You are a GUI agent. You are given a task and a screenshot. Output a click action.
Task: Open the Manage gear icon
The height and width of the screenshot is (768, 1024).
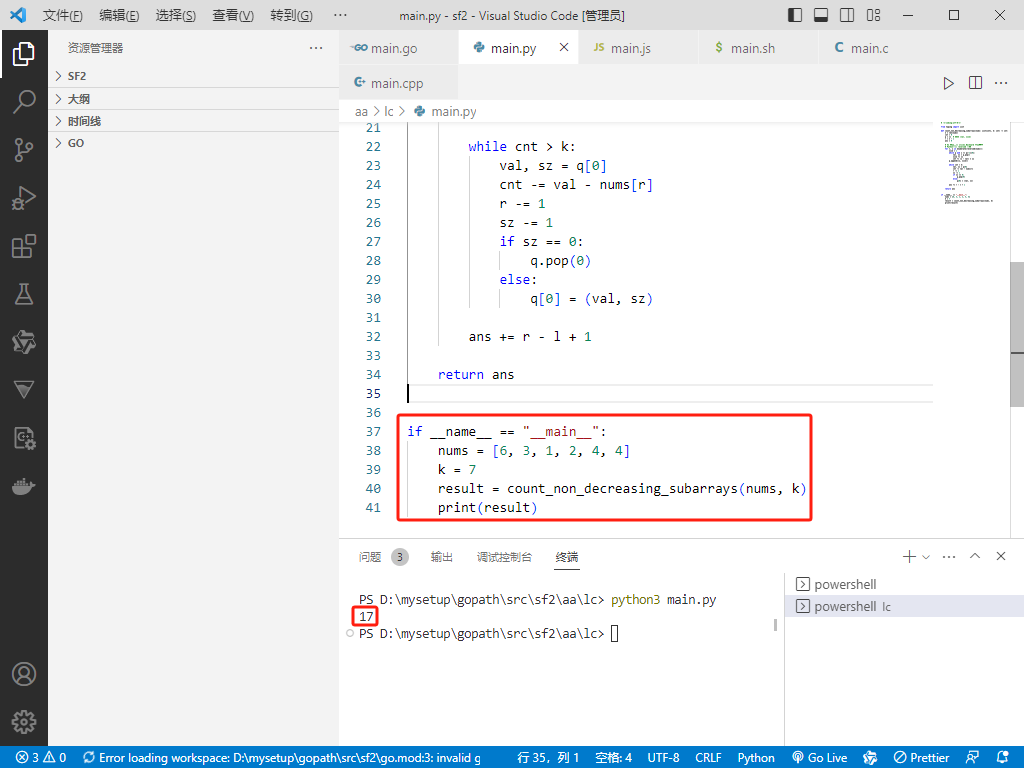24,722
